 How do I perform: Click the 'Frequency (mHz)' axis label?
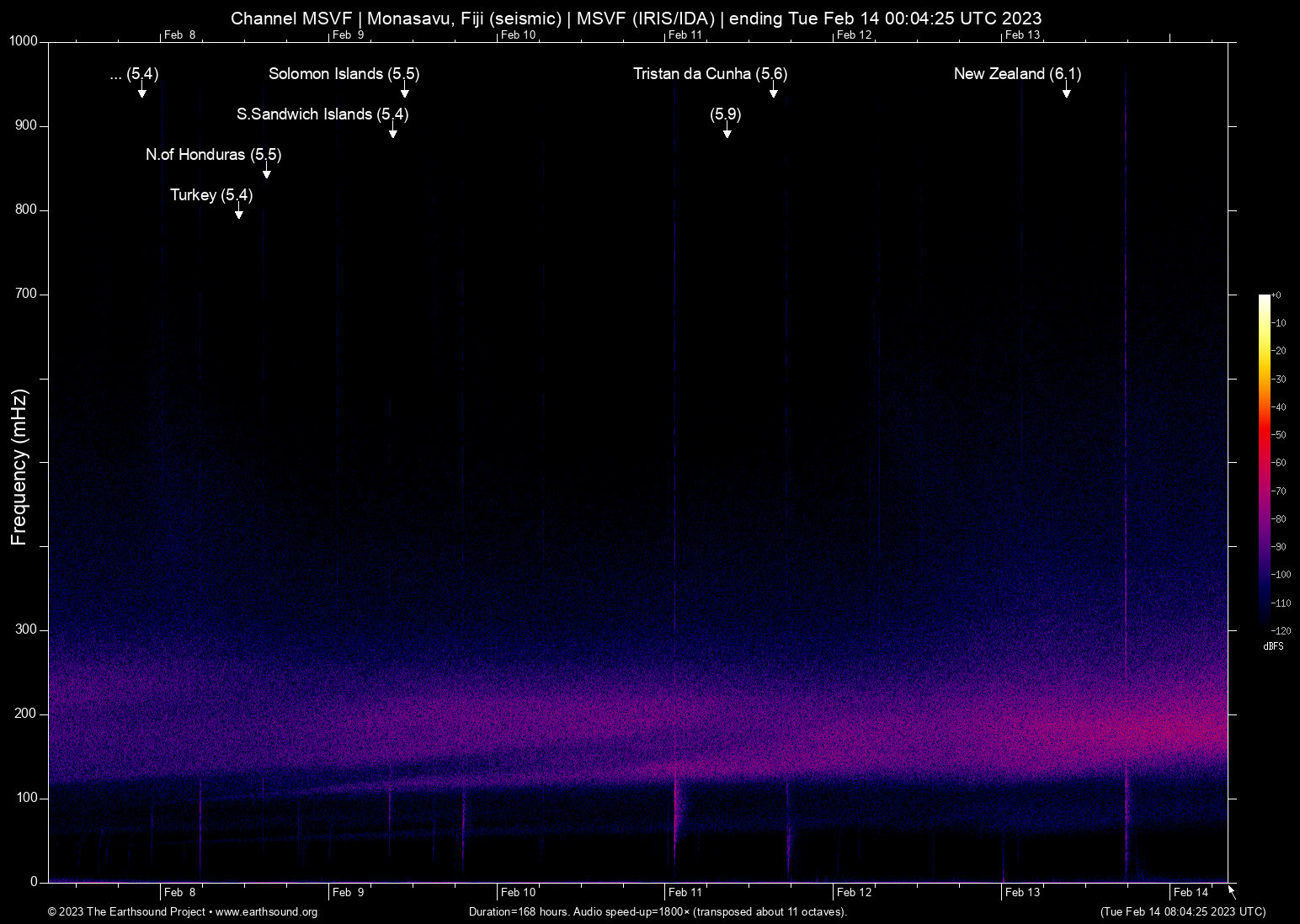click(x=19, y=467)
